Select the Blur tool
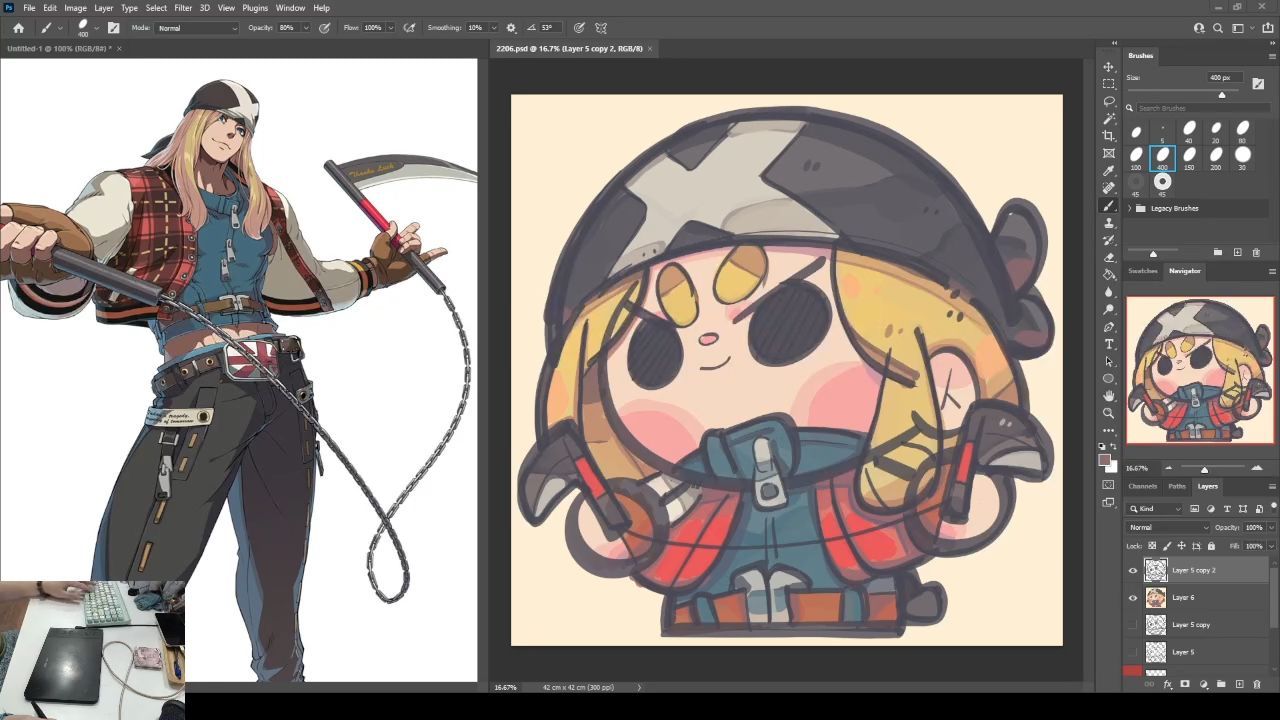The width and height of the screenshot is (1280, 720). pos(1108,292)
